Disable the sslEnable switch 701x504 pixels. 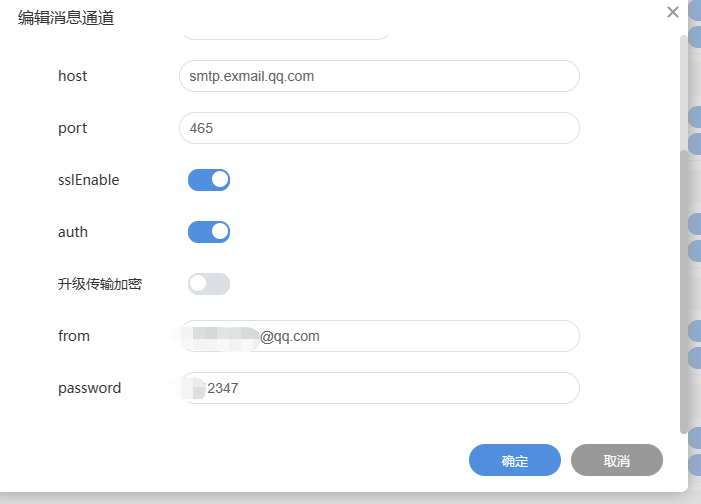pyautogui.click(x=209, y=180)
